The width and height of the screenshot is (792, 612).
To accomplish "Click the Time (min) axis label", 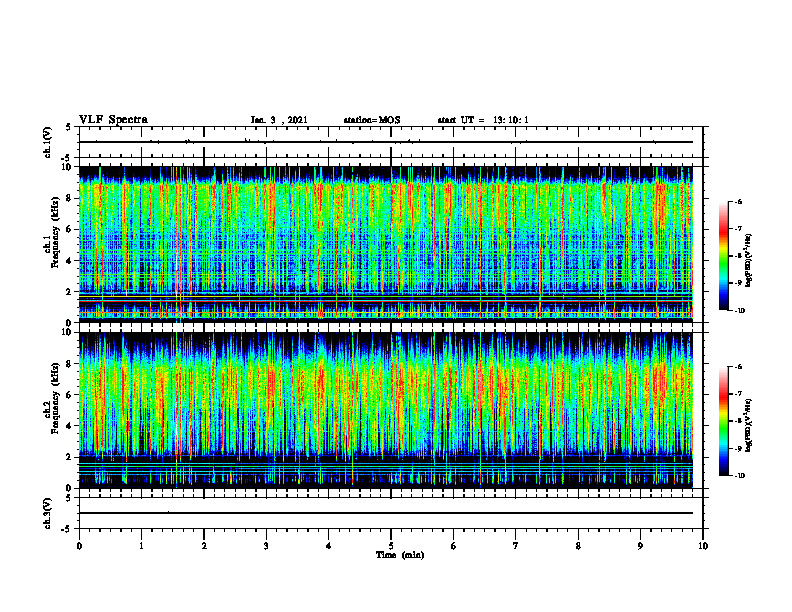I will pyautogui.click(x=400, y=555).
